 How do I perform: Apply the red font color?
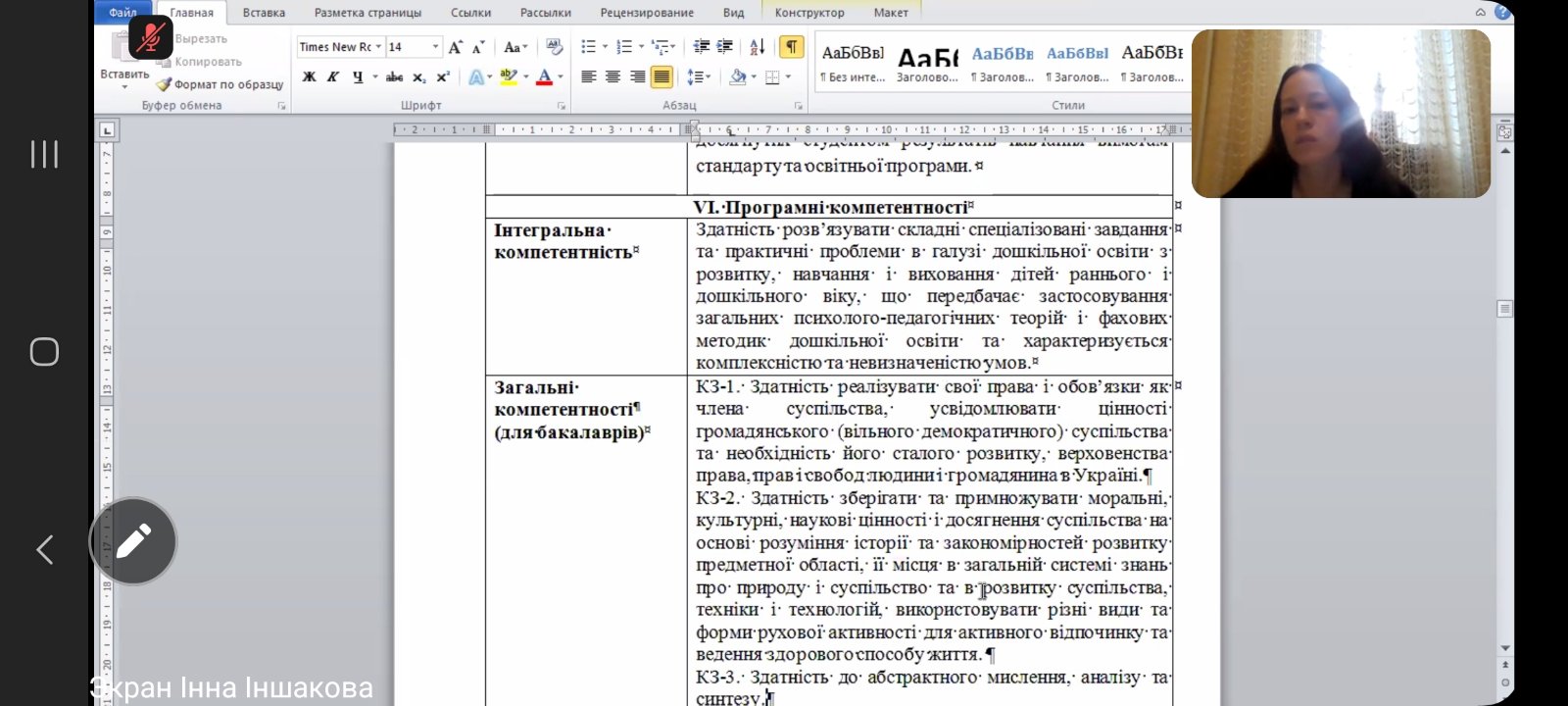tap(545, 76)
